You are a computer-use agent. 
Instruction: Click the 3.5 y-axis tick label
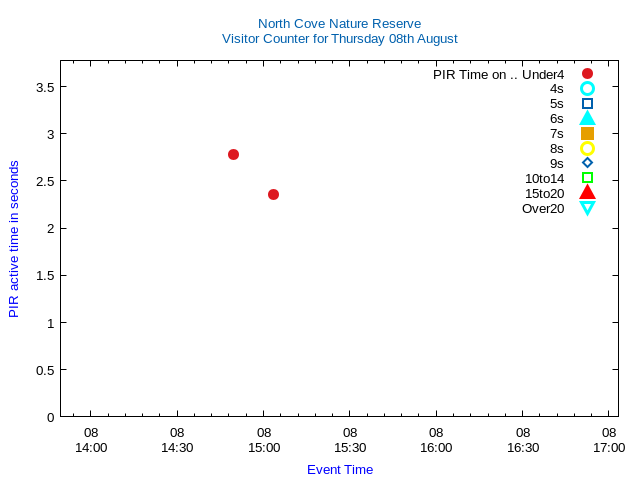(x=45, y=87)
